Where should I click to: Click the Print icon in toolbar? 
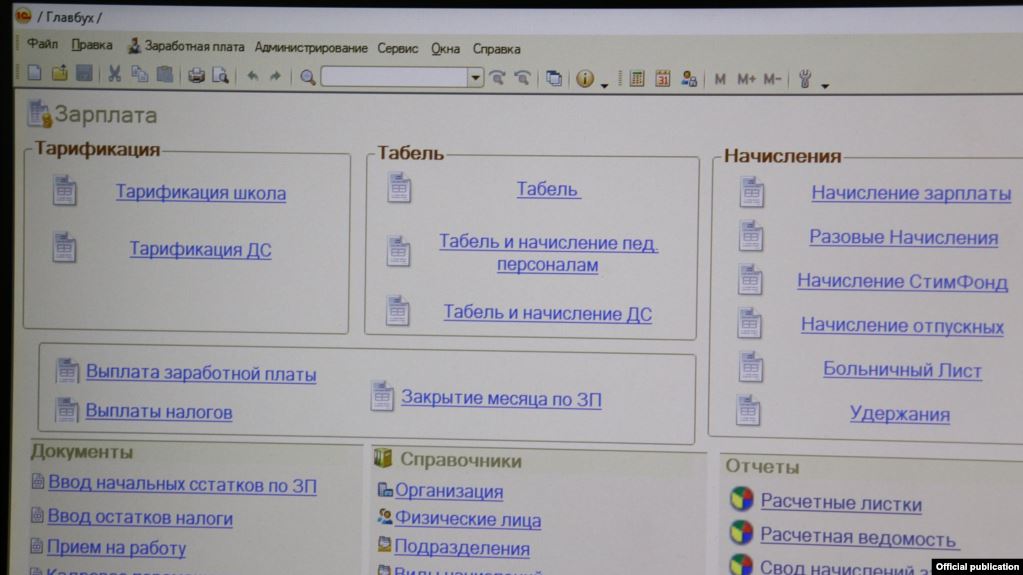tap(196, 76)
